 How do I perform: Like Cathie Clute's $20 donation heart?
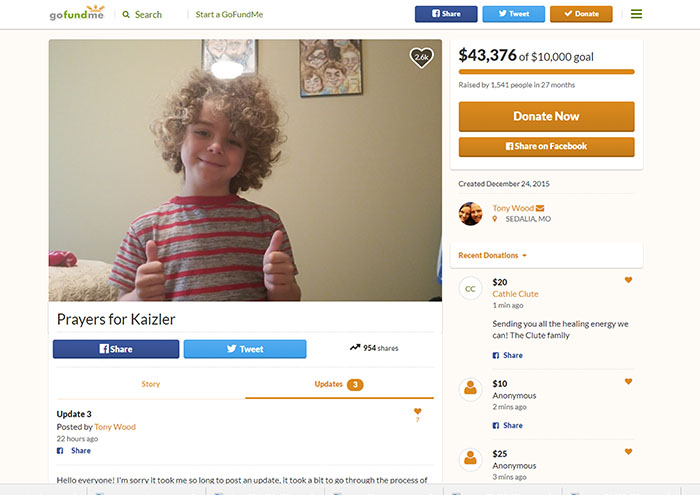(x=628, y=280)
